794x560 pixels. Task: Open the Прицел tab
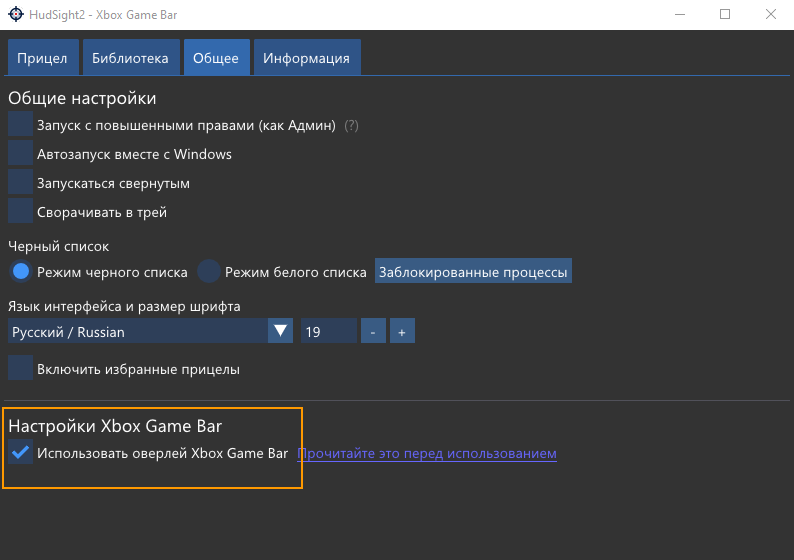43,58
